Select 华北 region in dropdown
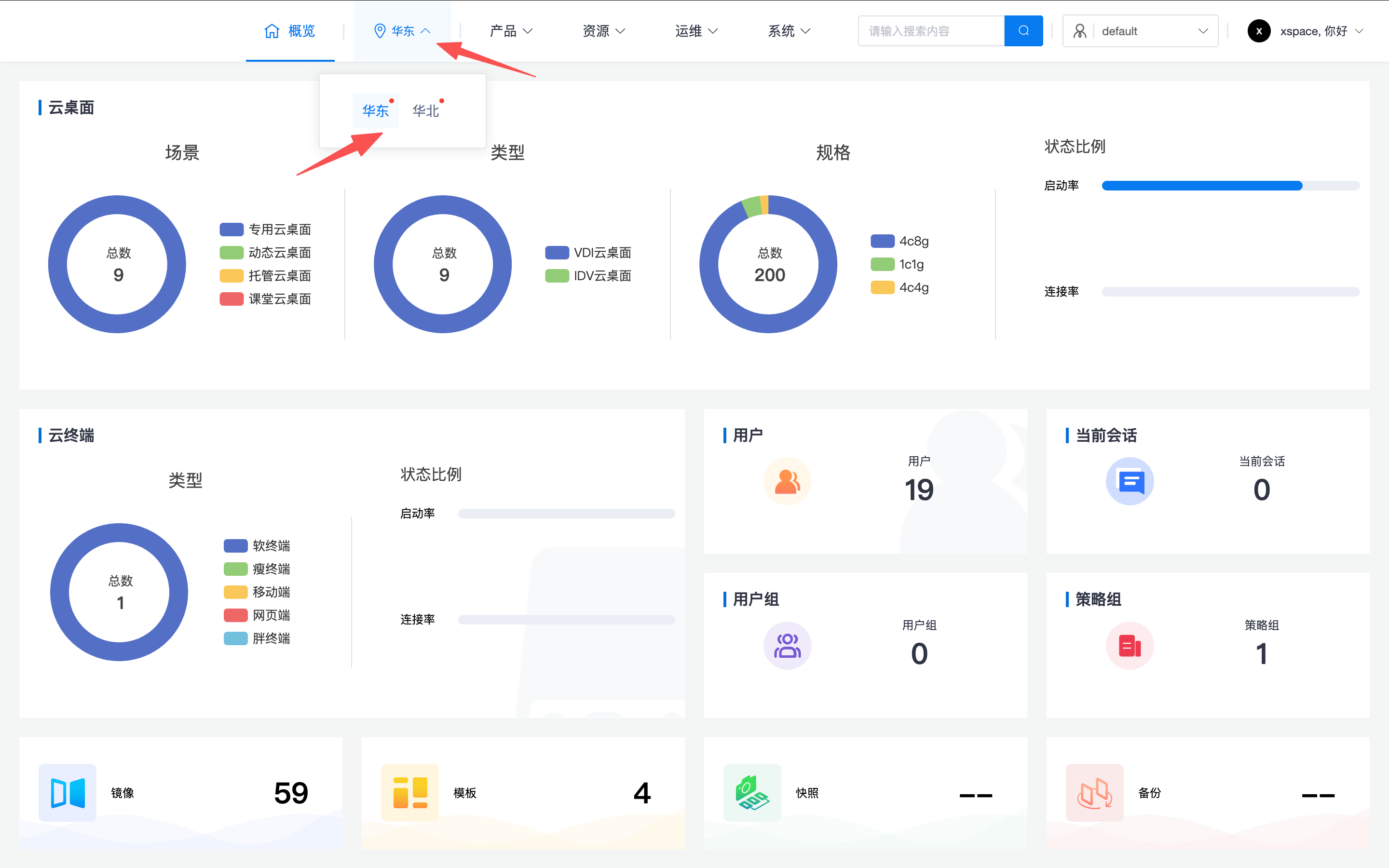The height and width of the screenshot is (868, 1389). [x=425, y=111]
